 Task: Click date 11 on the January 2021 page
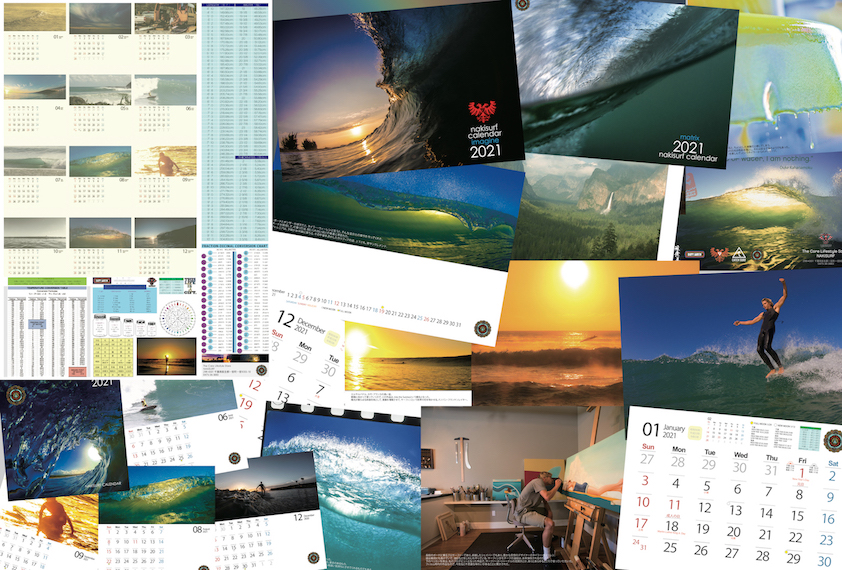(x=674, y=505)
